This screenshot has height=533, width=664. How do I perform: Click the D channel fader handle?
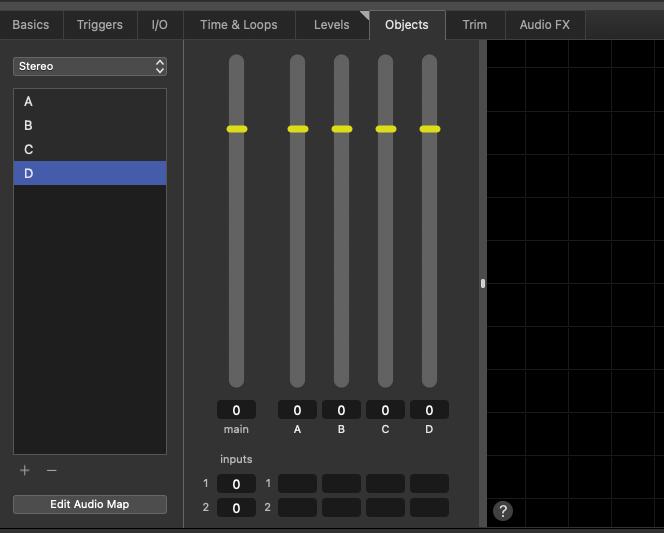pyautogui.click(x=429, y=129)
